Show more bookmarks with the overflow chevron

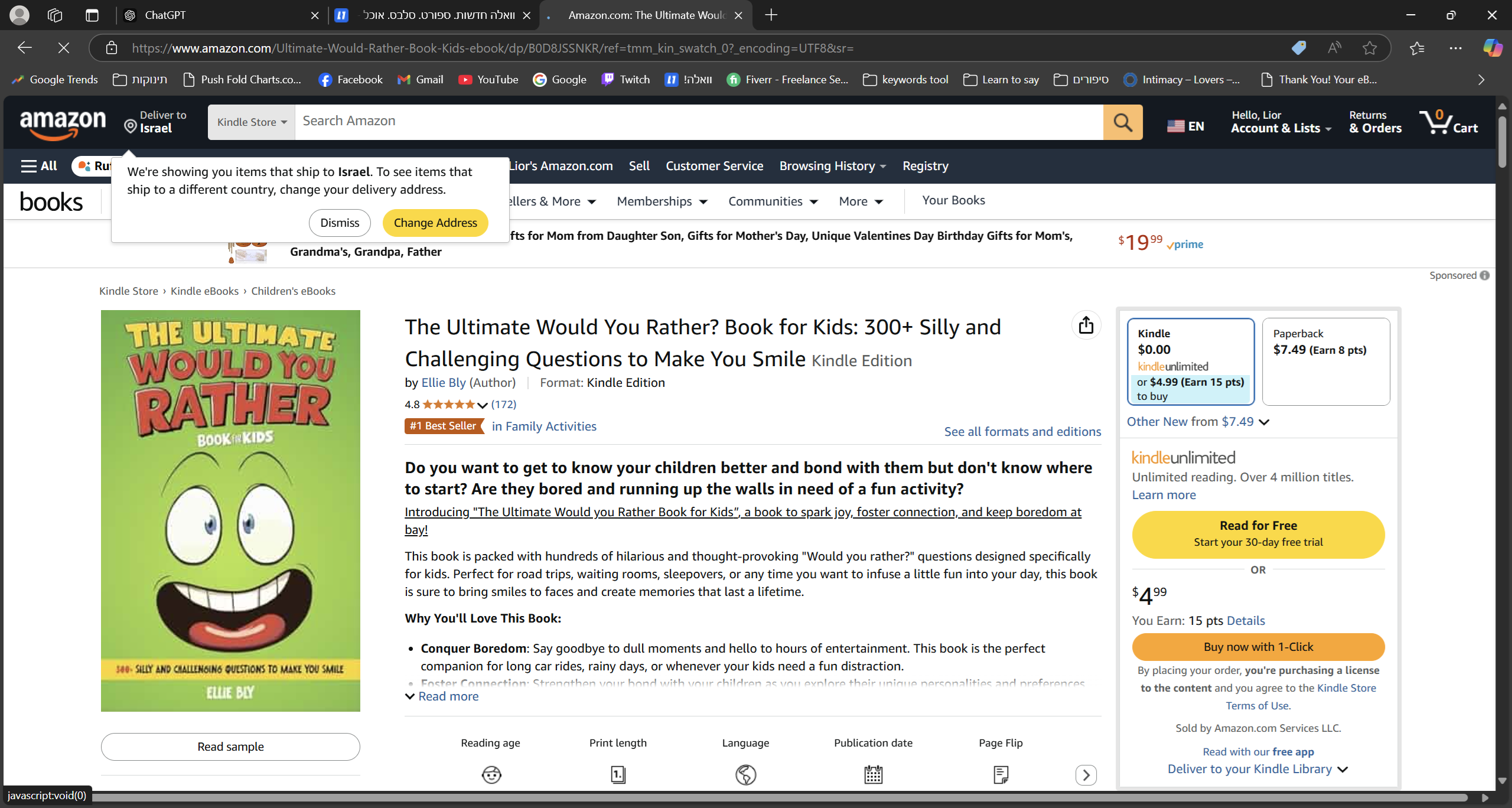pos(1481,80)
